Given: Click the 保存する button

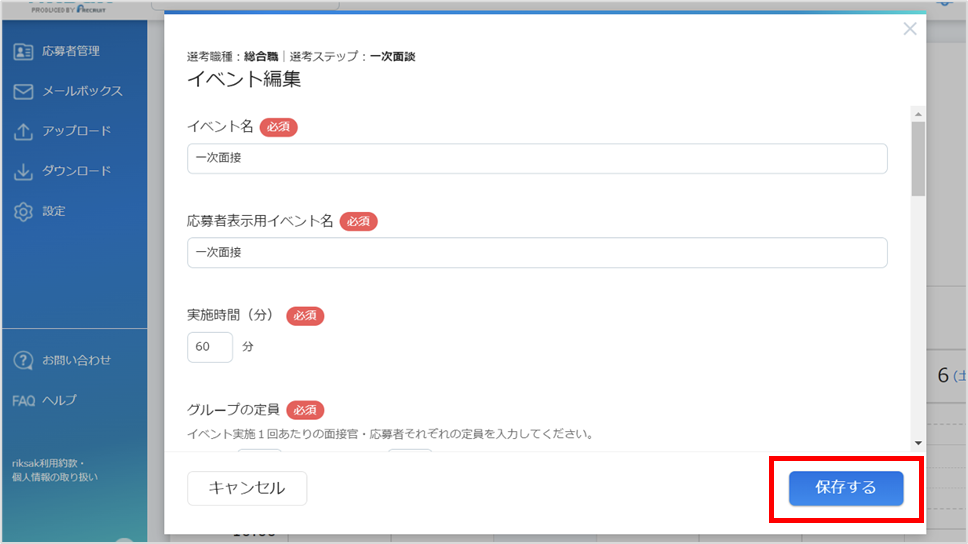Looking at the screenshot, I should point(846,488).
